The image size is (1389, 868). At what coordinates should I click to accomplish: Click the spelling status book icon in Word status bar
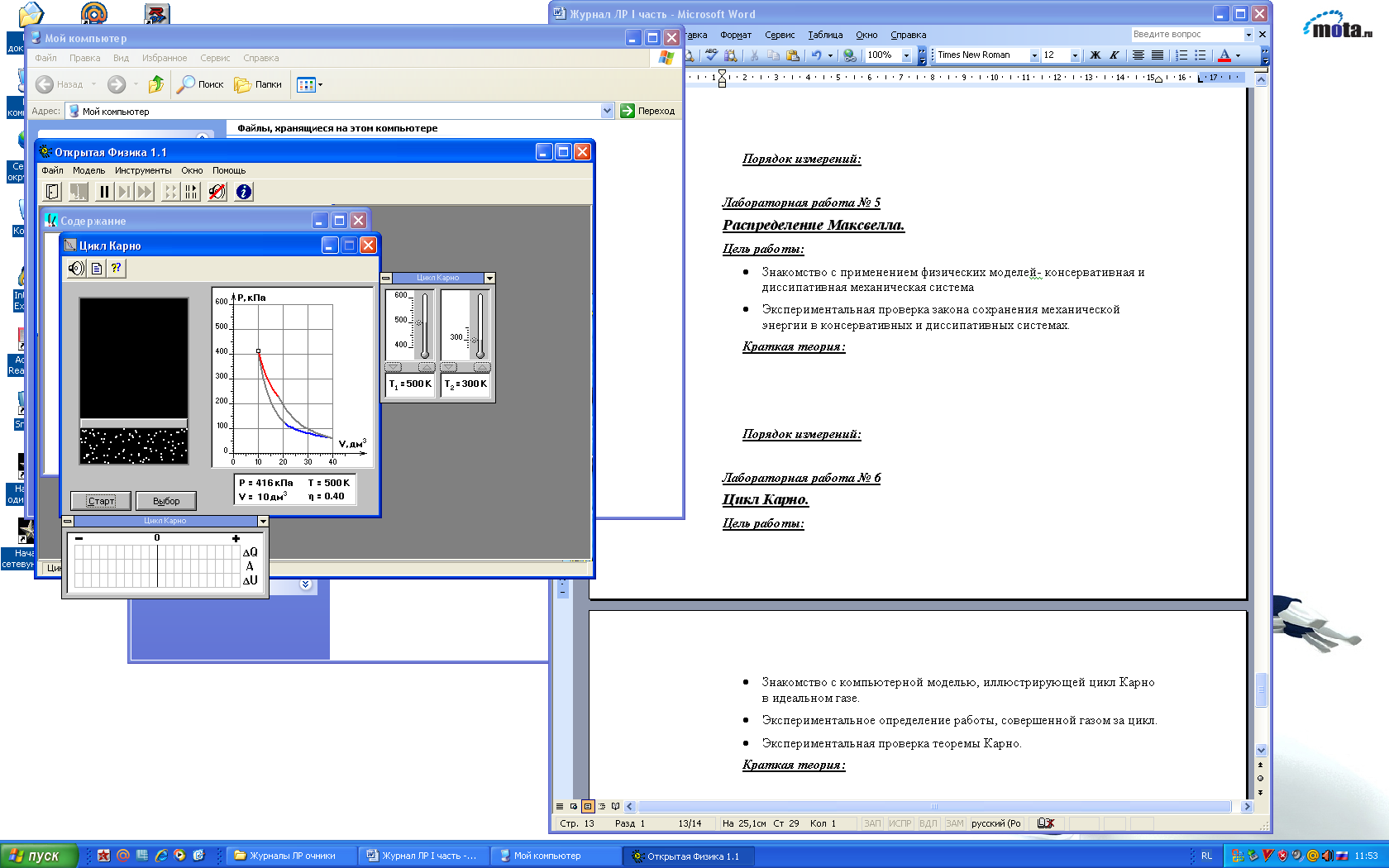point(1046,823)
